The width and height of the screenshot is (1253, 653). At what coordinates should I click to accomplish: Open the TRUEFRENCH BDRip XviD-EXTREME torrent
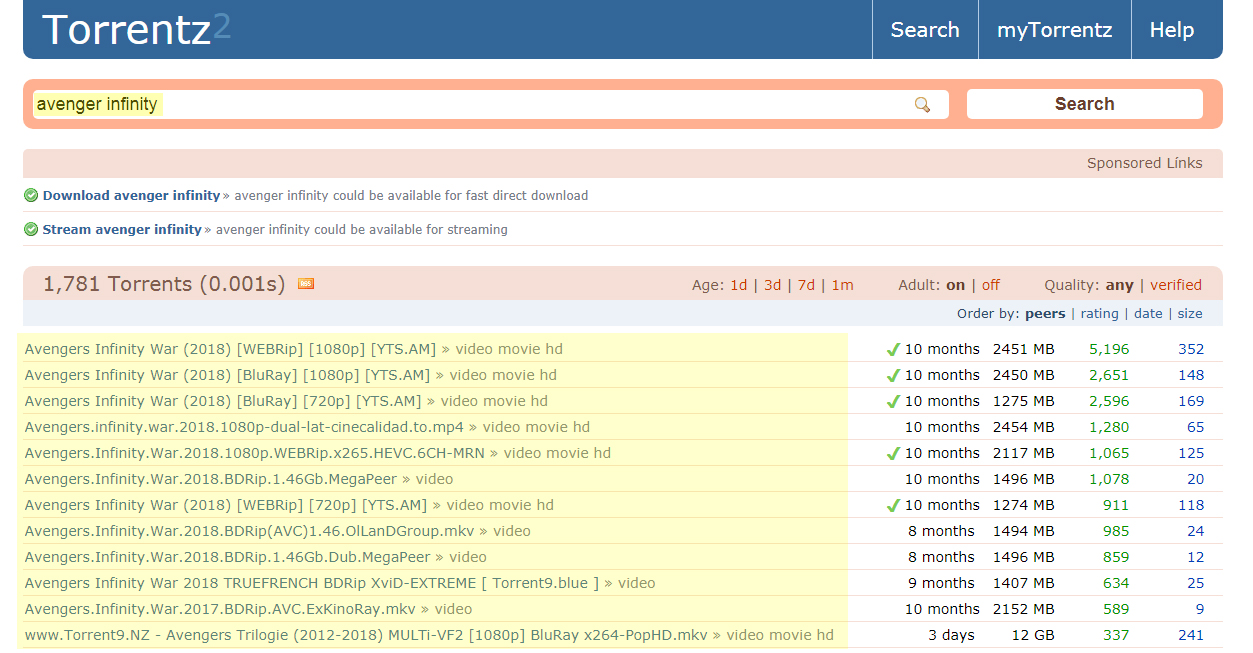point(312,583)
